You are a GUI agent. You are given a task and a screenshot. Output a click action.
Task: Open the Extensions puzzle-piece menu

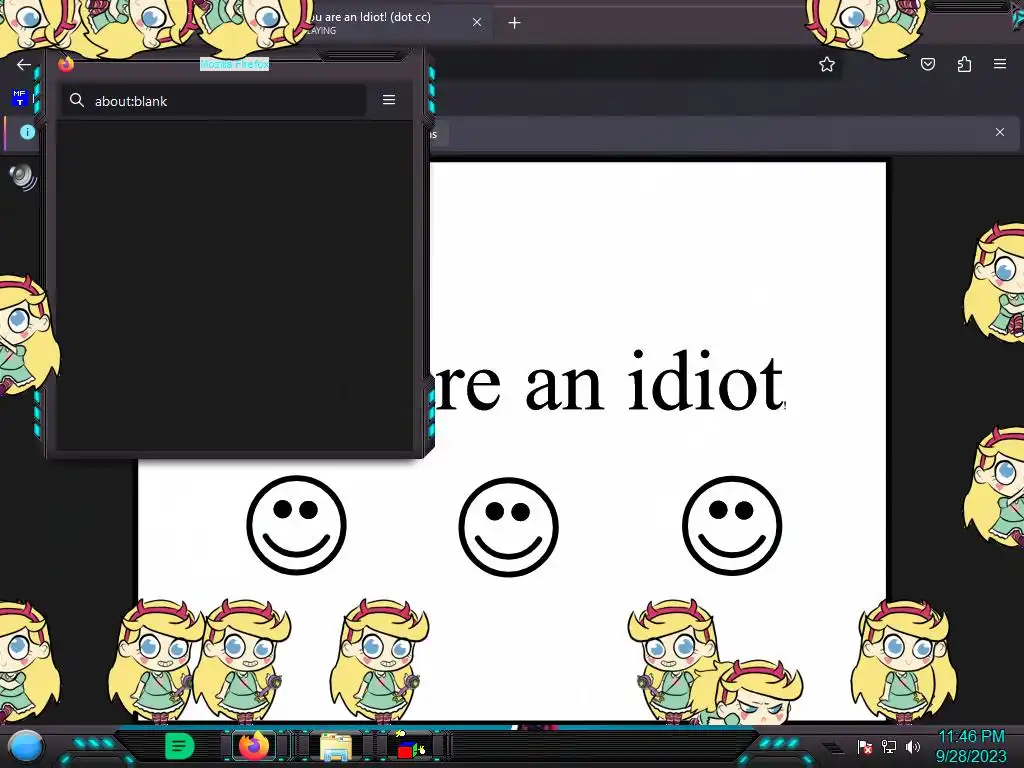(964, 64)
